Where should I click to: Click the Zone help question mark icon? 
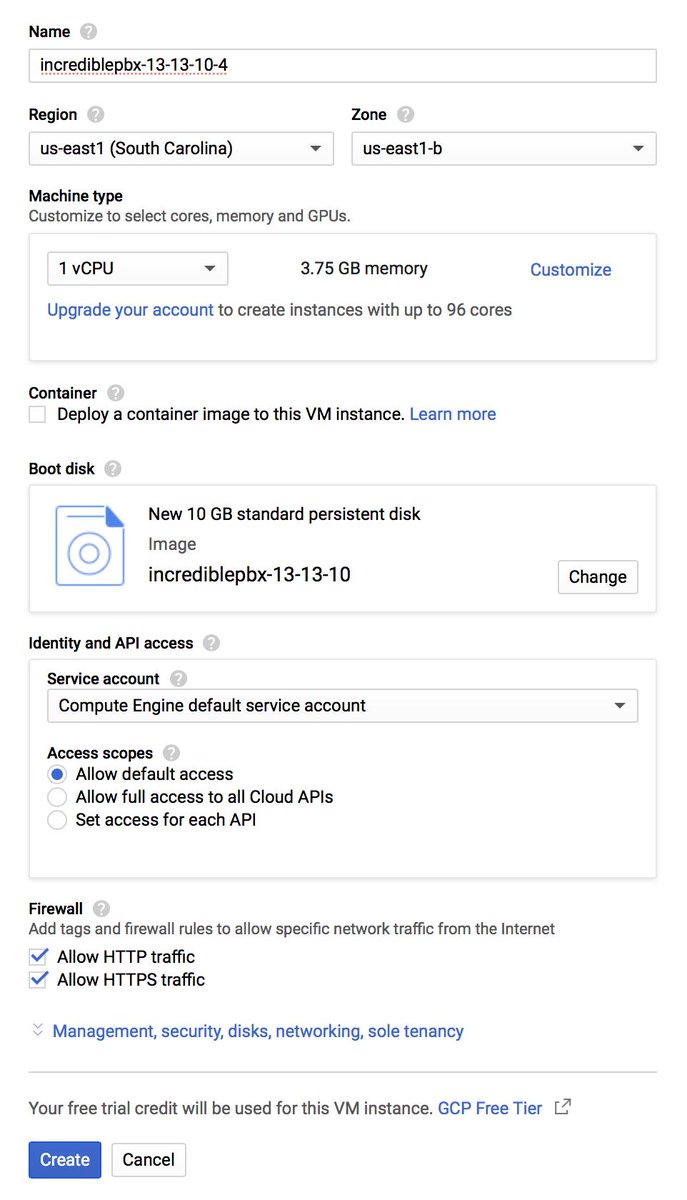[405, 114]
